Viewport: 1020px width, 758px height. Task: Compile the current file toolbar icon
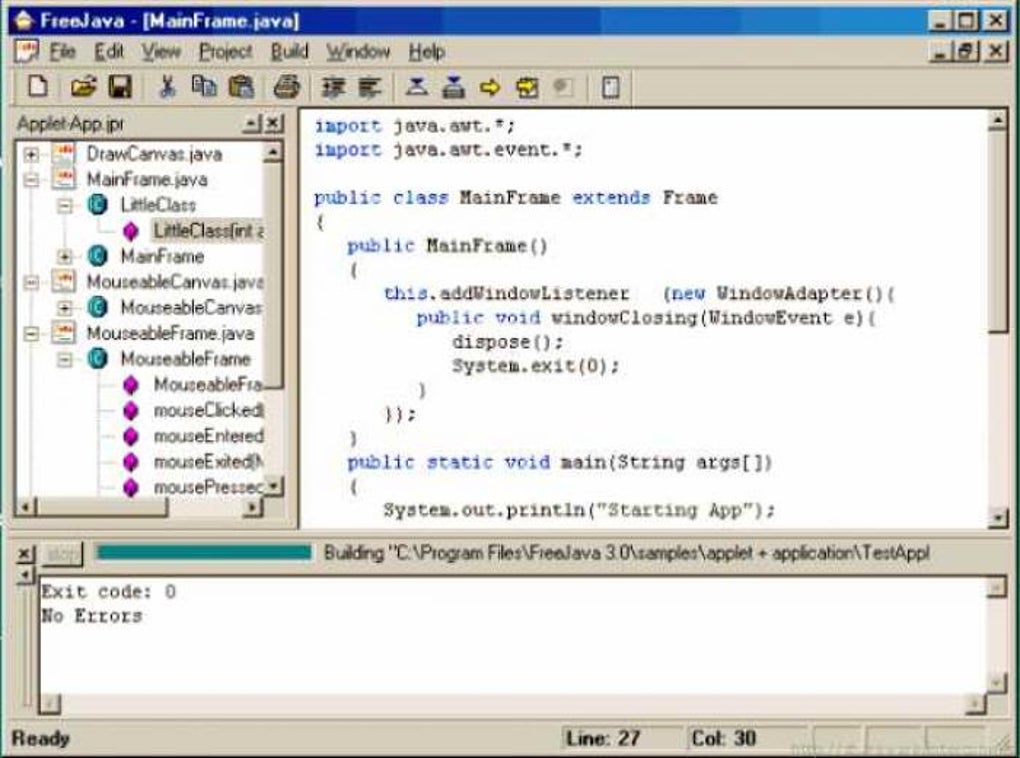(x=416, y=87)
